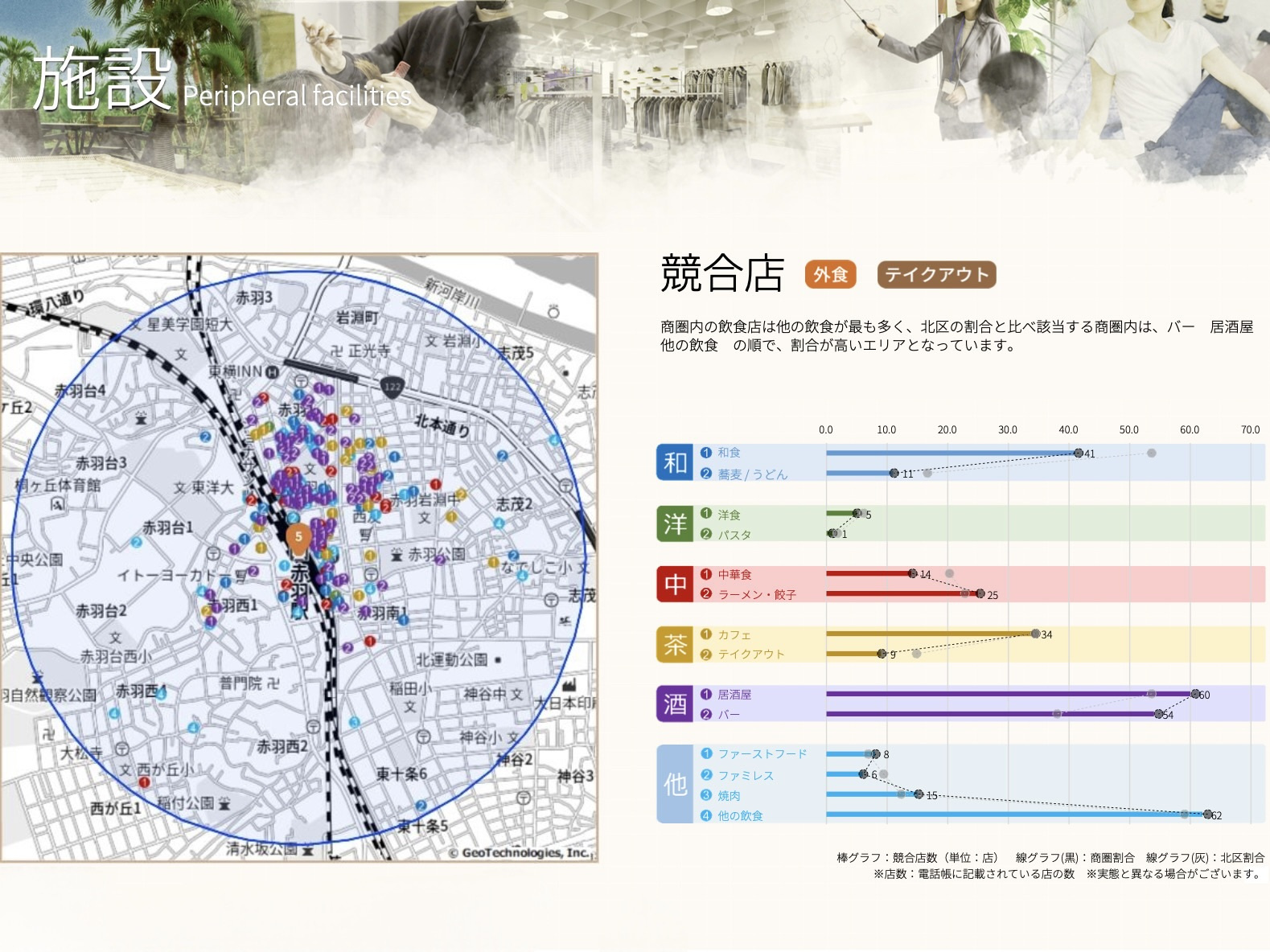Click the purple 酒 category icon
The height and width of the screenshot is (952, 1270).
[x=675, y=704]
